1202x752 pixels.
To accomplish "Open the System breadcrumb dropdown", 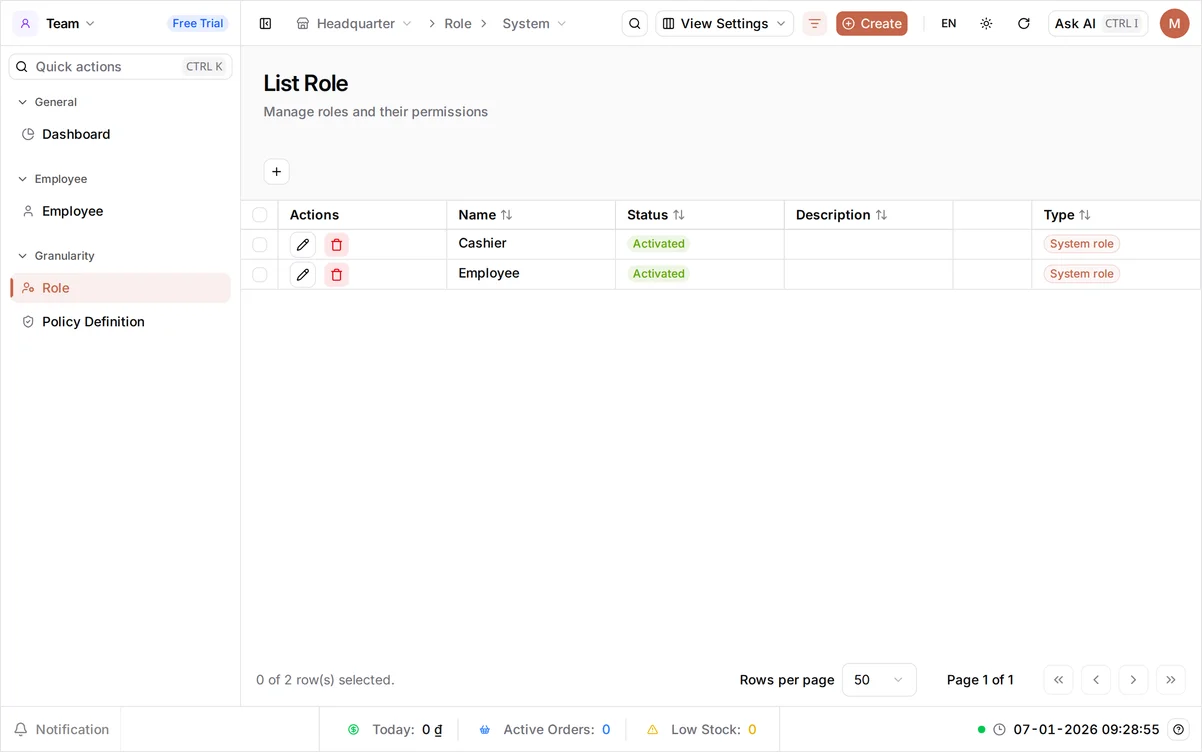I will [534, 23].
